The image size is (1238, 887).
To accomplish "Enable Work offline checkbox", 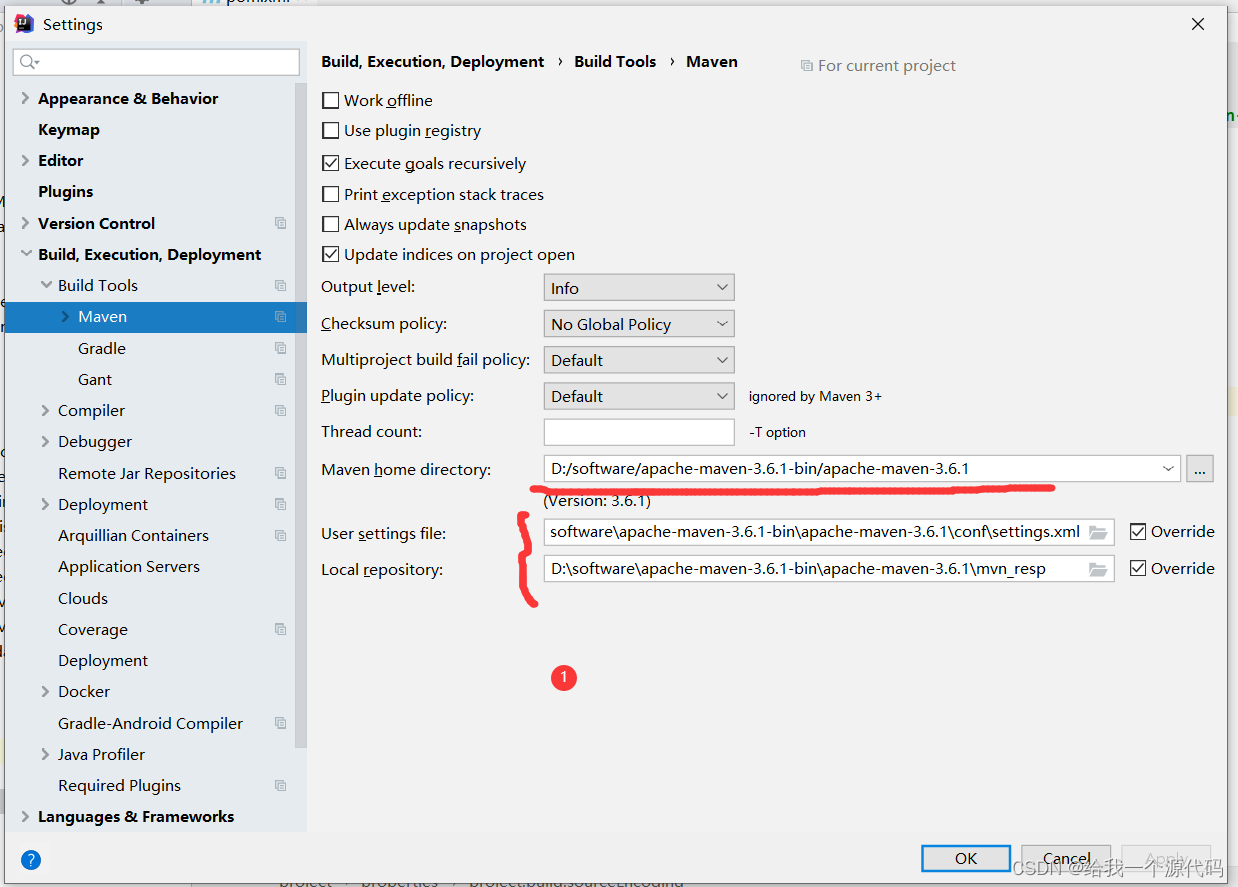I will pyautogui.click(x=331, y=100).
